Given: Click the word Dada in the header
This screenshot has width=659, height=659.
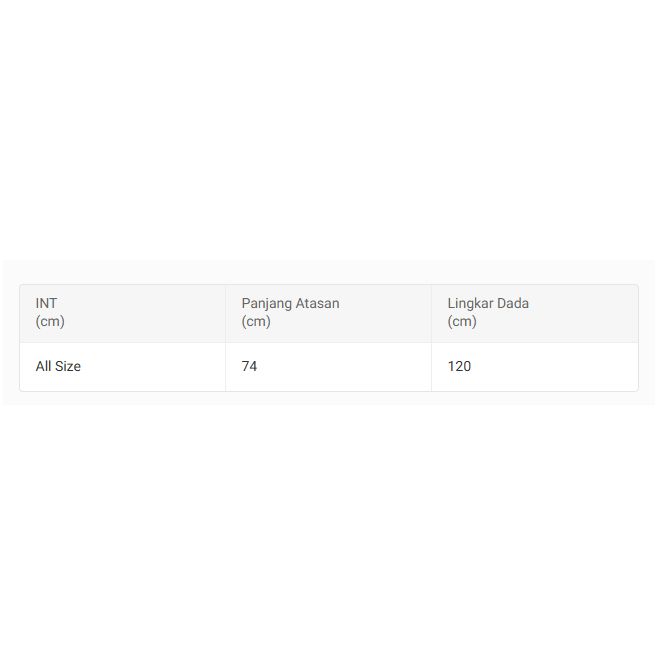Looking at the screenshot, I should click(515, 304).
